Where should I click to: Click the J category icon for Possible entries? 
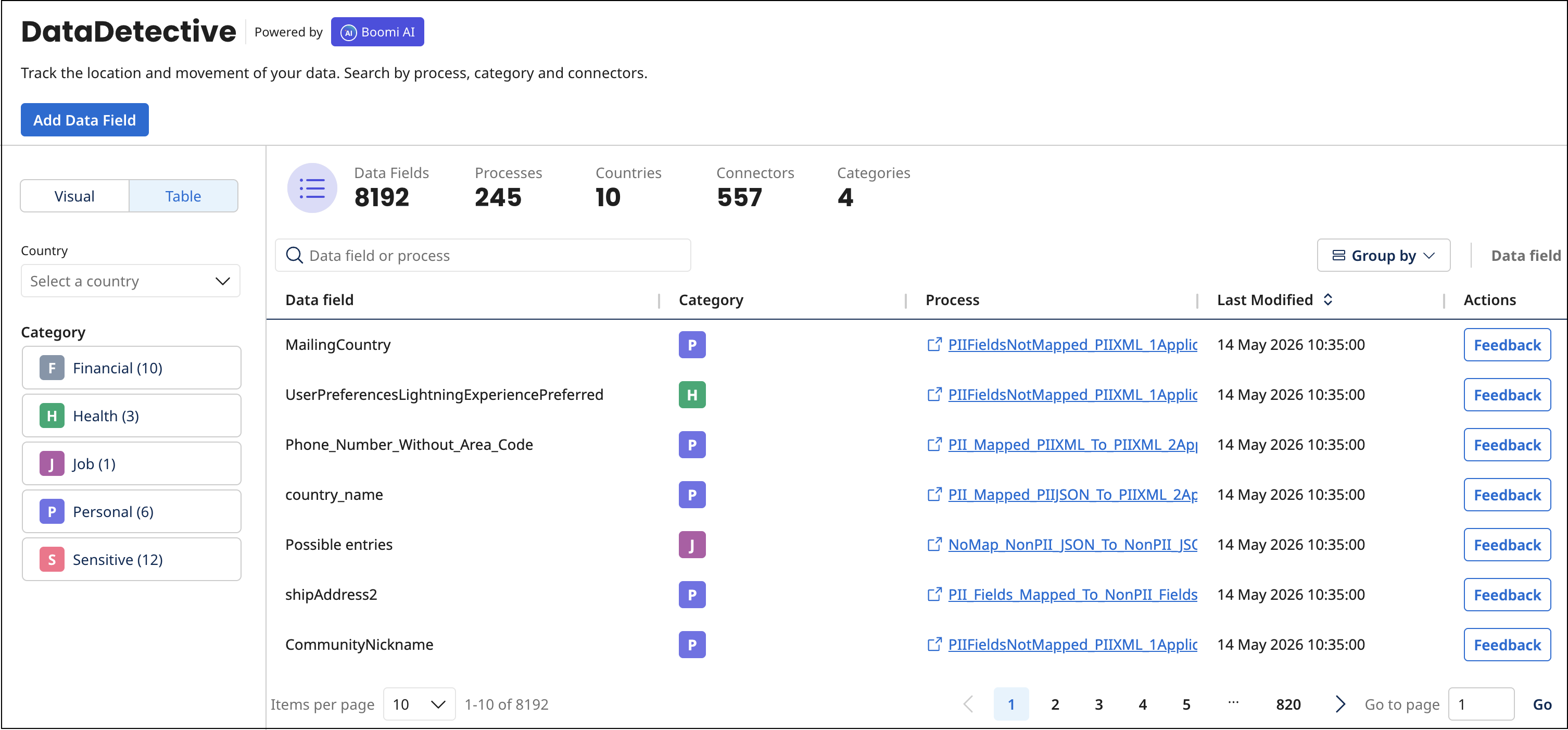(692, 544)
